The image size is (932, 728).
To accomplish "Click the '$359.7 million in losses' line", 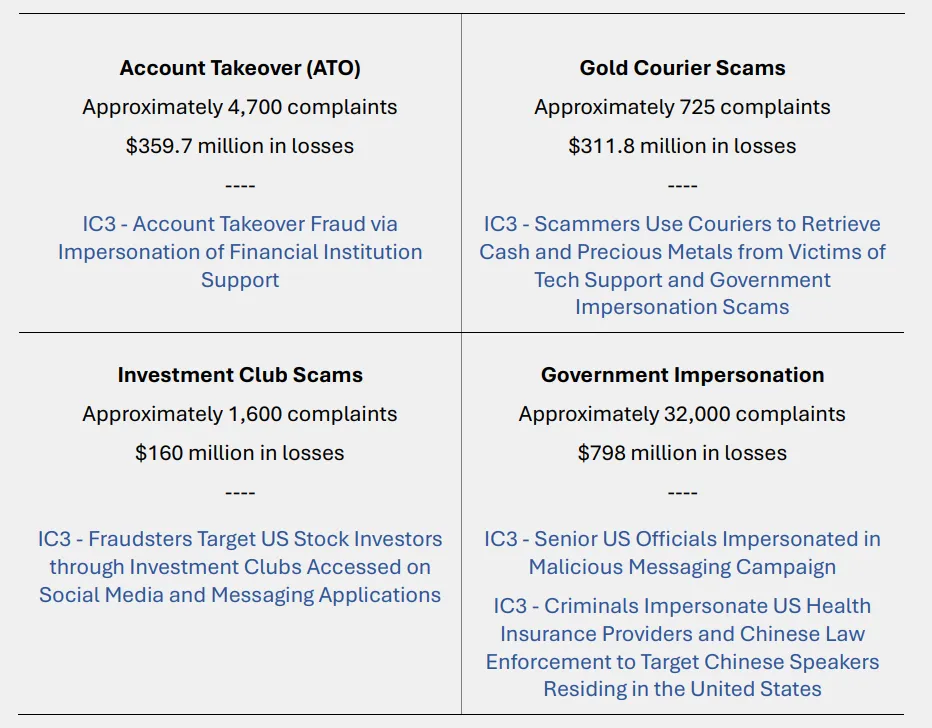I will pos(240,146).
